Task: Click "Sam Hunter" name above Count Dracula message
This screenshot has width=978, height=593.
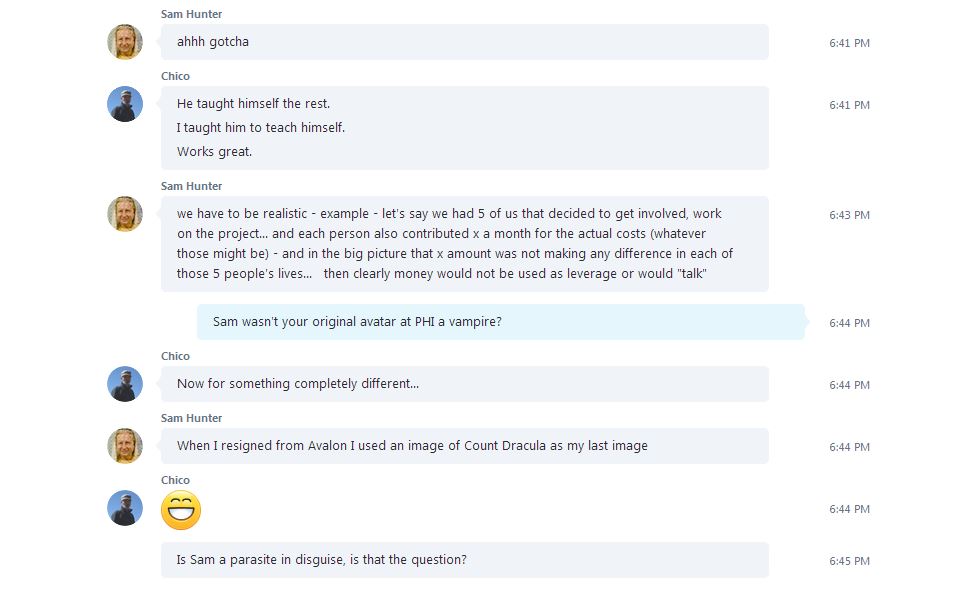Action: pyautogui.click(x=191, y=418)
